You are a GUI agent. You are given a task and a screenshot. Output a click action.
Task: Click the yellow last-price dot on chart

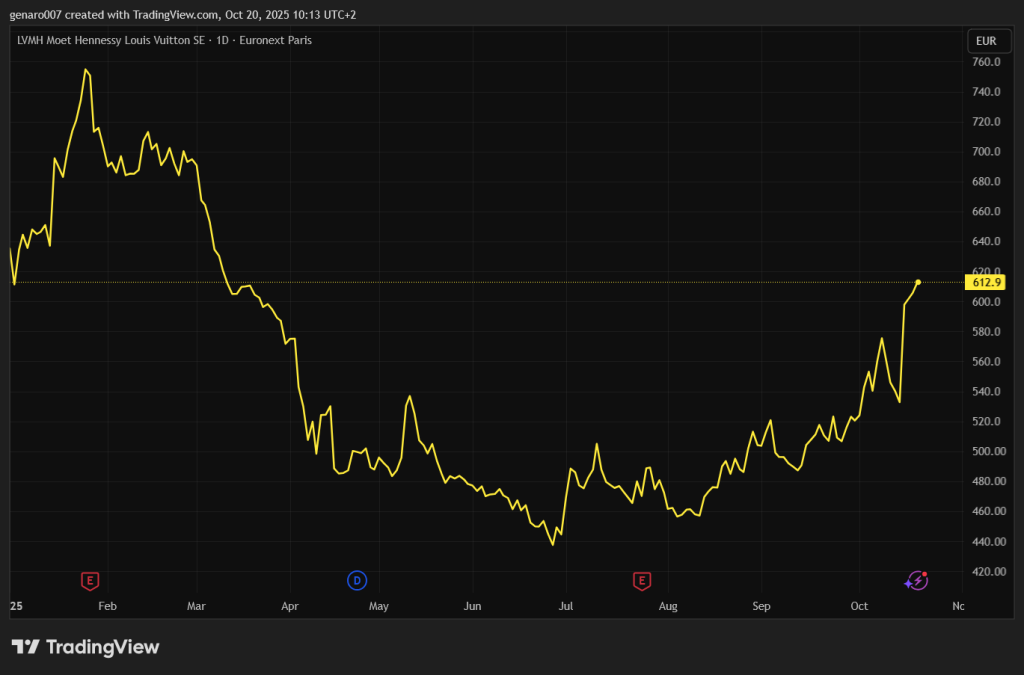click(918, 282)
